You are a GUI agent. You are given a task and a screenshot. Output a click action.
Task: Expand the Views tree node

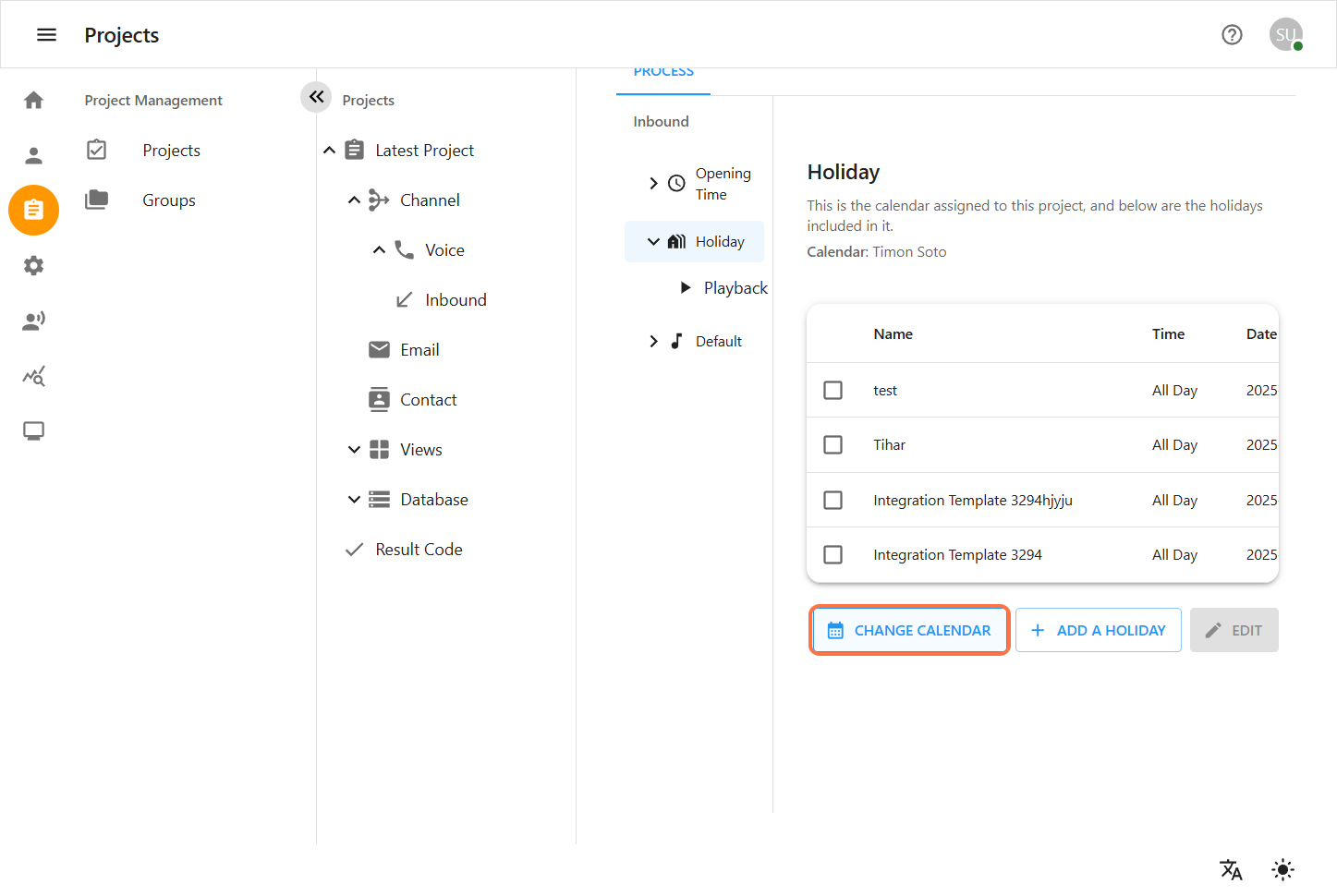coord(354,450)
